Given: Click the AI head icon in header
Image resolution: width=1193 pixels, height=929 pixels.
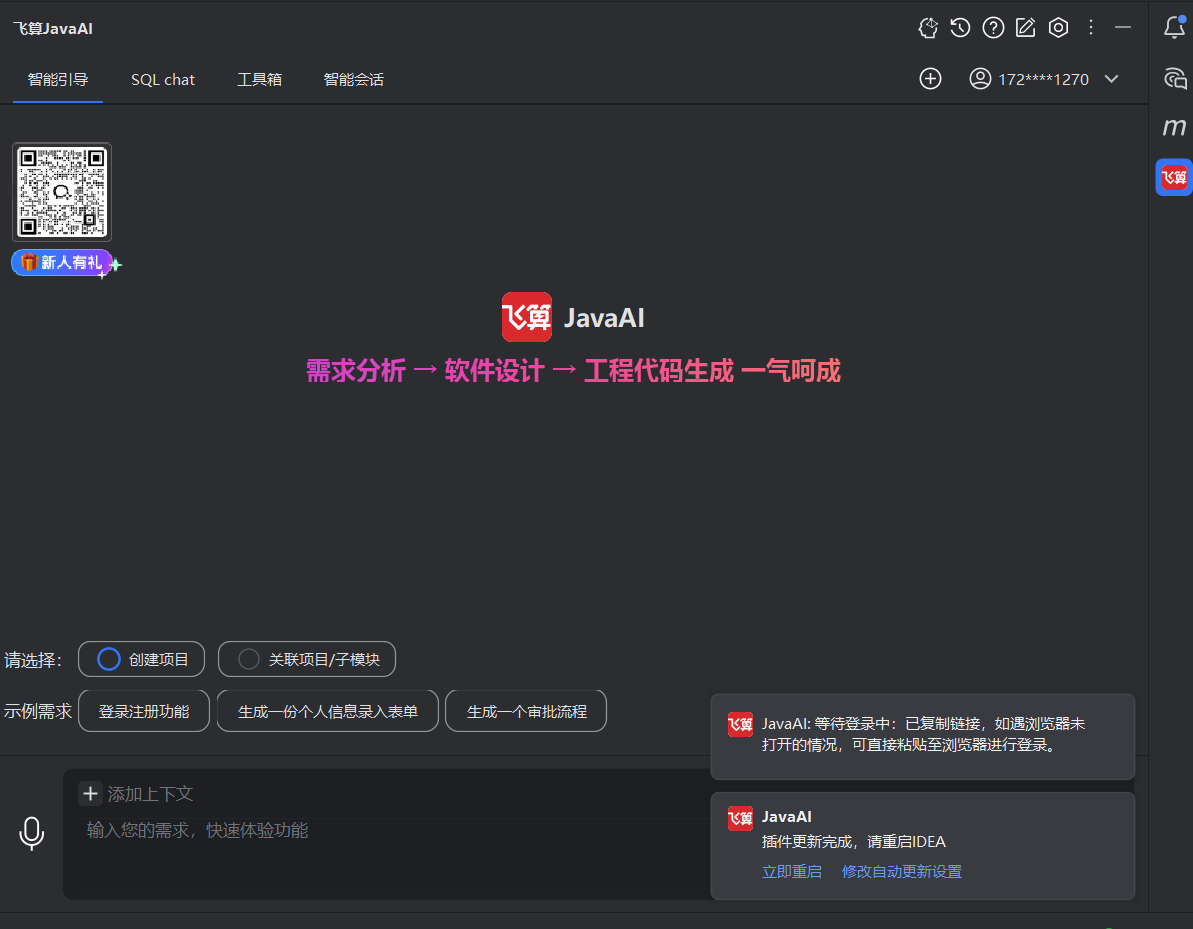Looking at the screenshot, I should pos(928,28).
